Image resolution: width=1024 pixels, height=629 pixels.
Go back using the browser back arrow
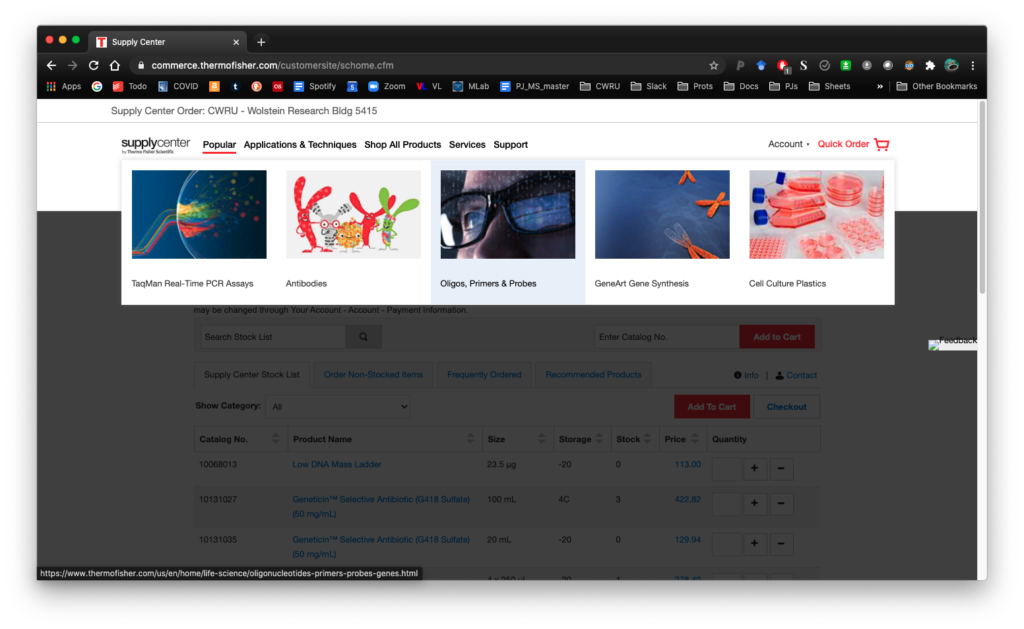[52, 65]
